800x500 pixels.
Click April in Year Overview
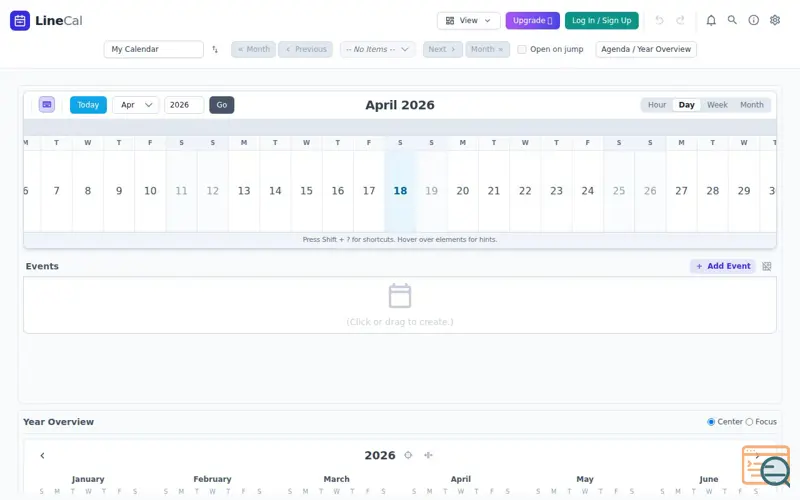point(460,479)
